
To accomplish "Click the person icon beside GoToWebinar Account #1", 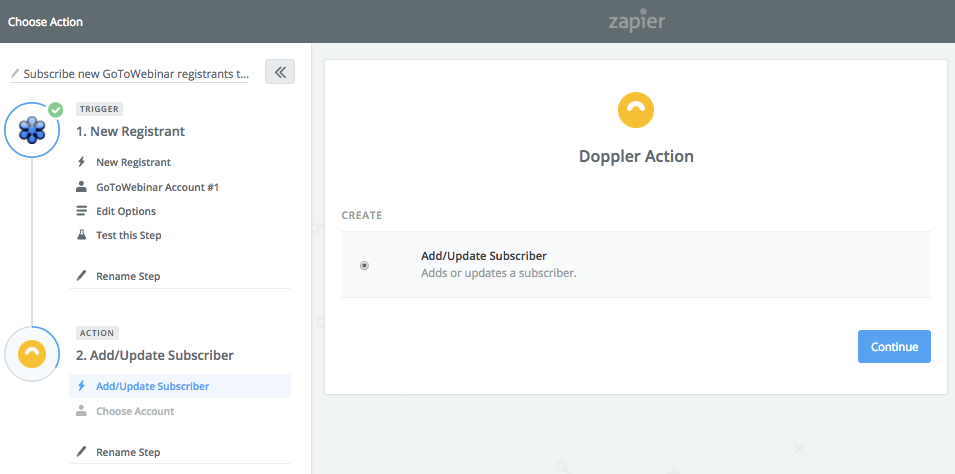I will click(x=81, y=186).
